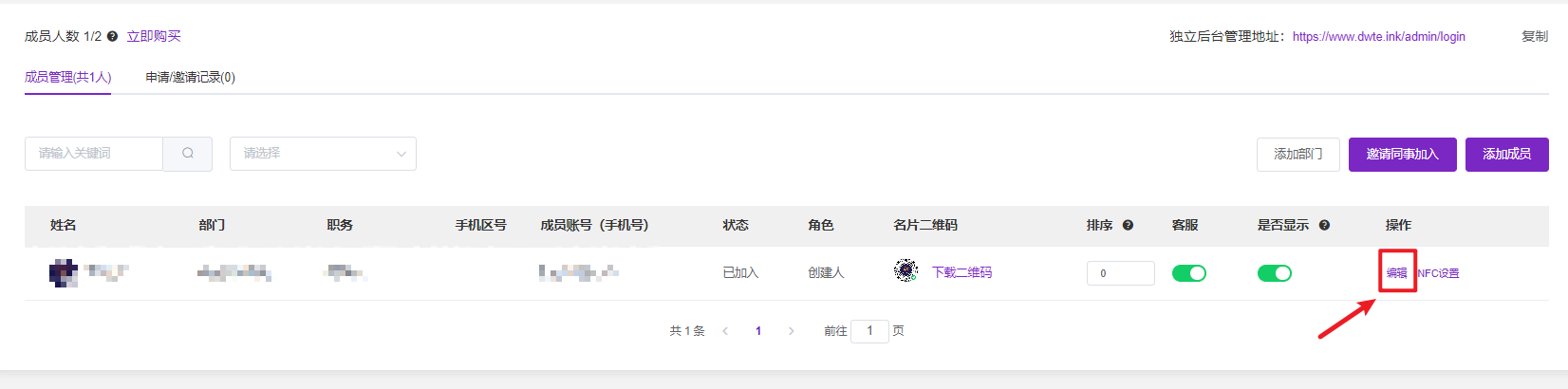Switch to 申请/邀请记录 tab
The height and width of the screenshot is (389, 1568).
tap(190, 77)
